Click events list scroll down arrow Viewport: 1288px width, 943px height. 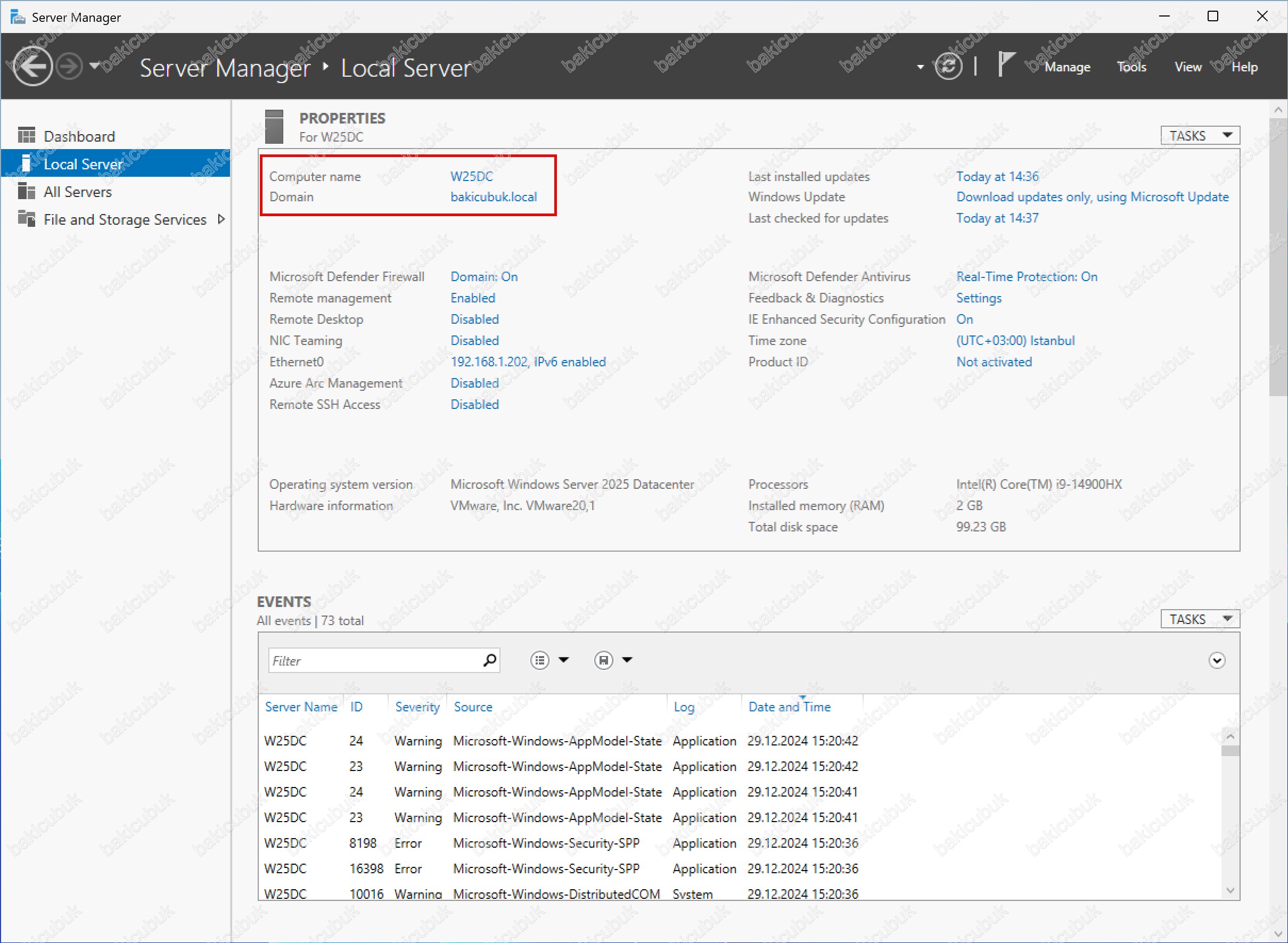pos(1230,890)
